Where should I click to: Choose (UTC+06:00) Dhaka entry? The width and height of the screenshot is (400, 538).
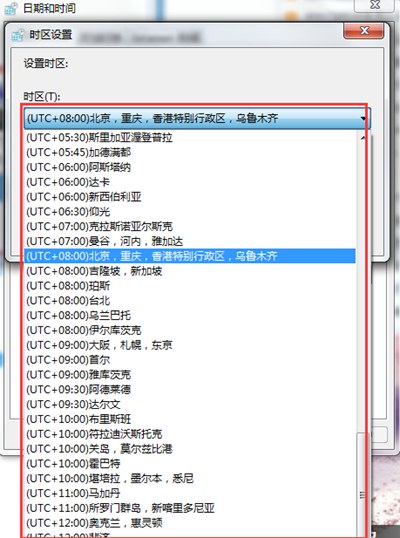click(x=189, y=182)
